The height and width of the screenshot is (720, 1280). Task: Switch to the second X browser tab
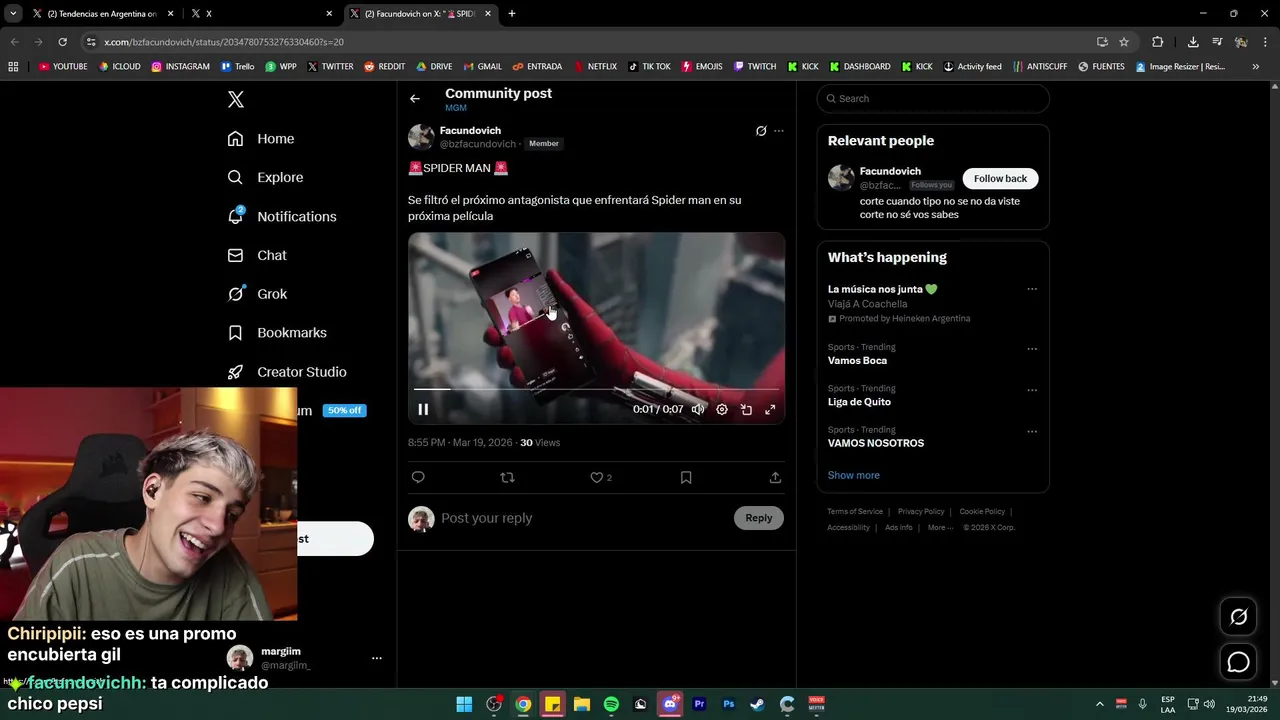(262, 14)
